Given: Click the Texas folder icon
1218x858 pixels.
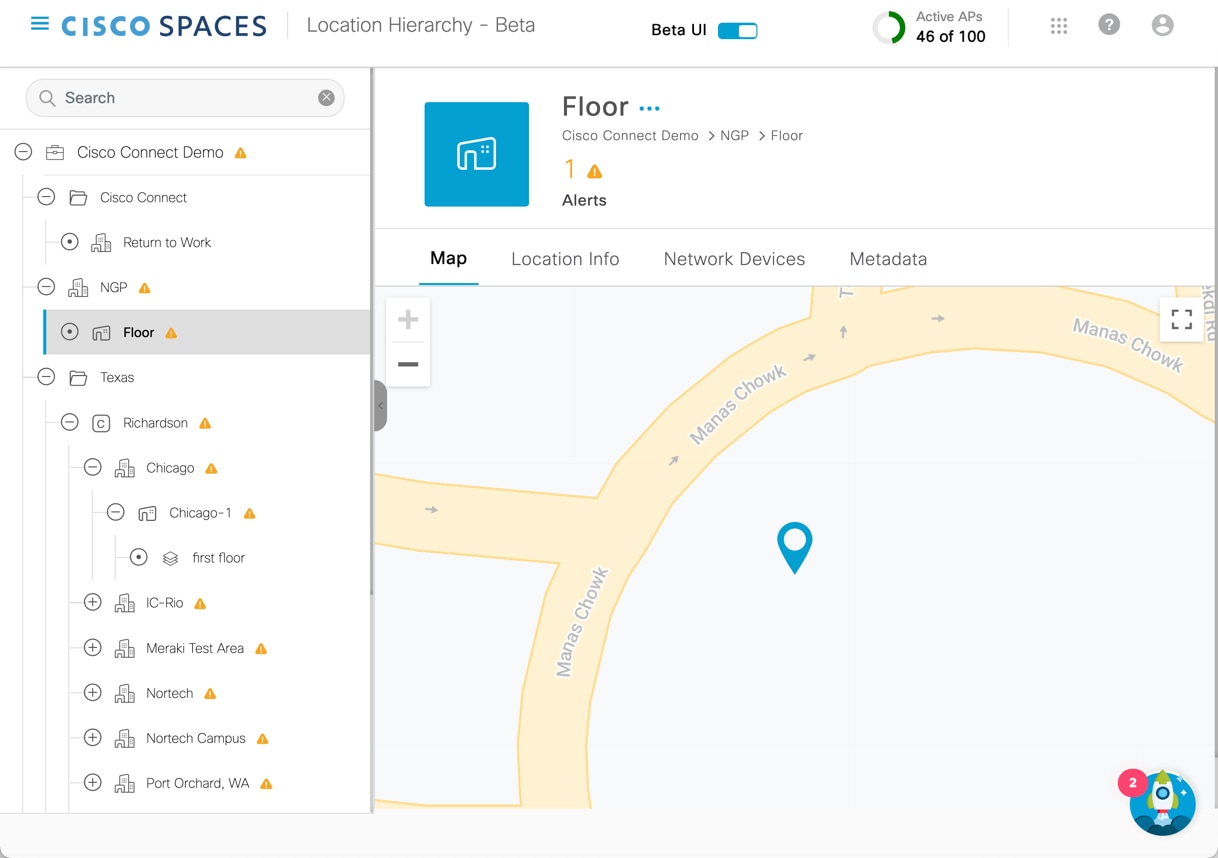Looking at the screenshot, I should click(x=78, y=378).
